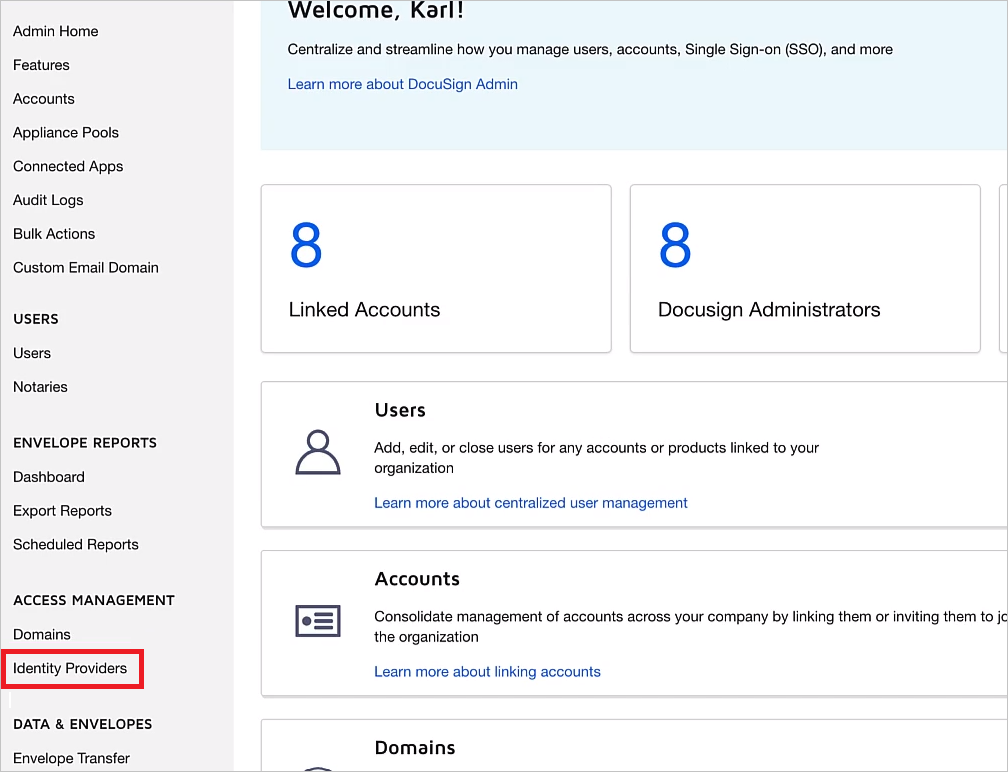Open Admin Home in sidebar
This screenshot has width=1008, height=772.
click(x=56, y=31)
